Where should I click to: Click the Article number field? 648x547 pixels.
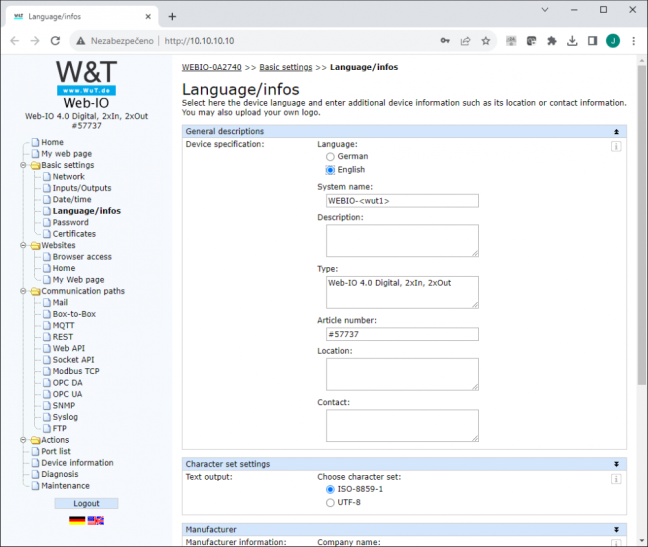click(x=402, y=334)
